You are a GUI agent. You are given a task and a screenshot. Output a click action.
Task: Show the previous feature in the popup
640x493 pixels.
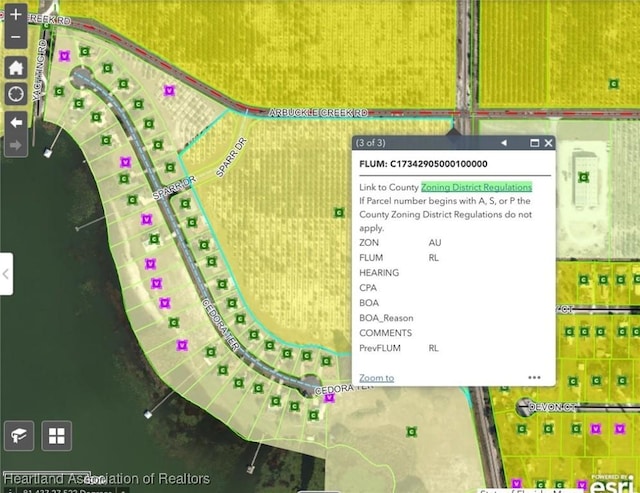pyautogui.click(x=504, y=143)
